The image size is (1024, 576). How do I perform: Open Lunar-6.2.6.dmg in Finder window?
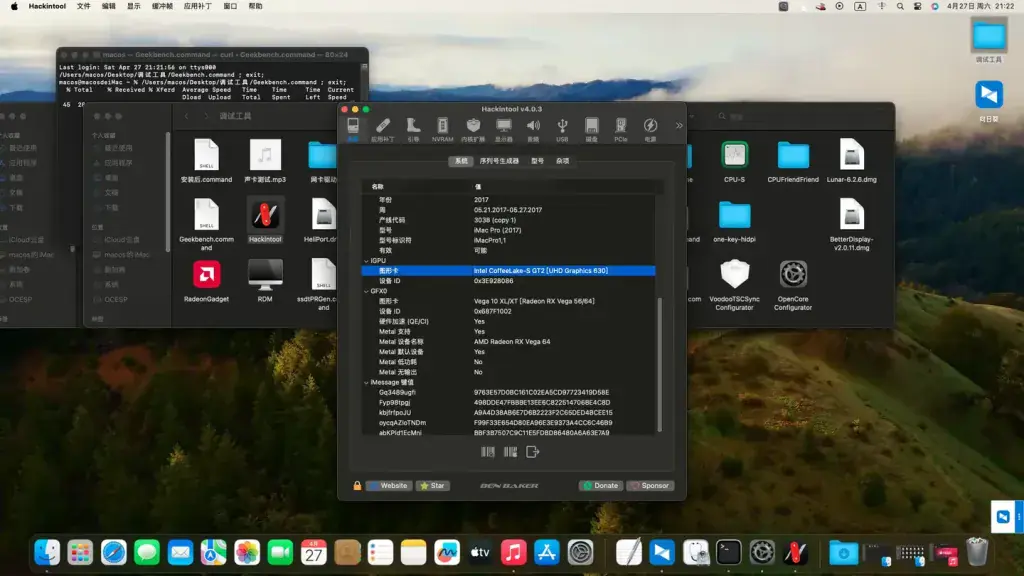click(x=852, y=161)
